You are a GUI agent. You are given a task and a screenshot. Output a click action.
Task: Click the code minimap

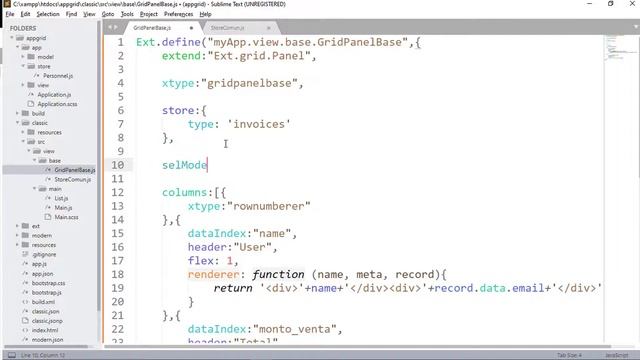[620, 49]
